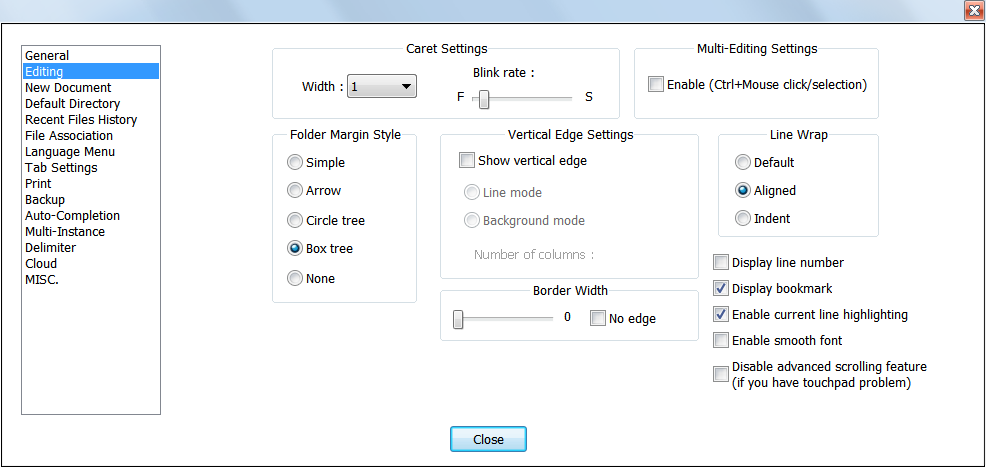Open the caret Width dropdown
The width and height of the screenshot is (986, 468).
point(382,87)
